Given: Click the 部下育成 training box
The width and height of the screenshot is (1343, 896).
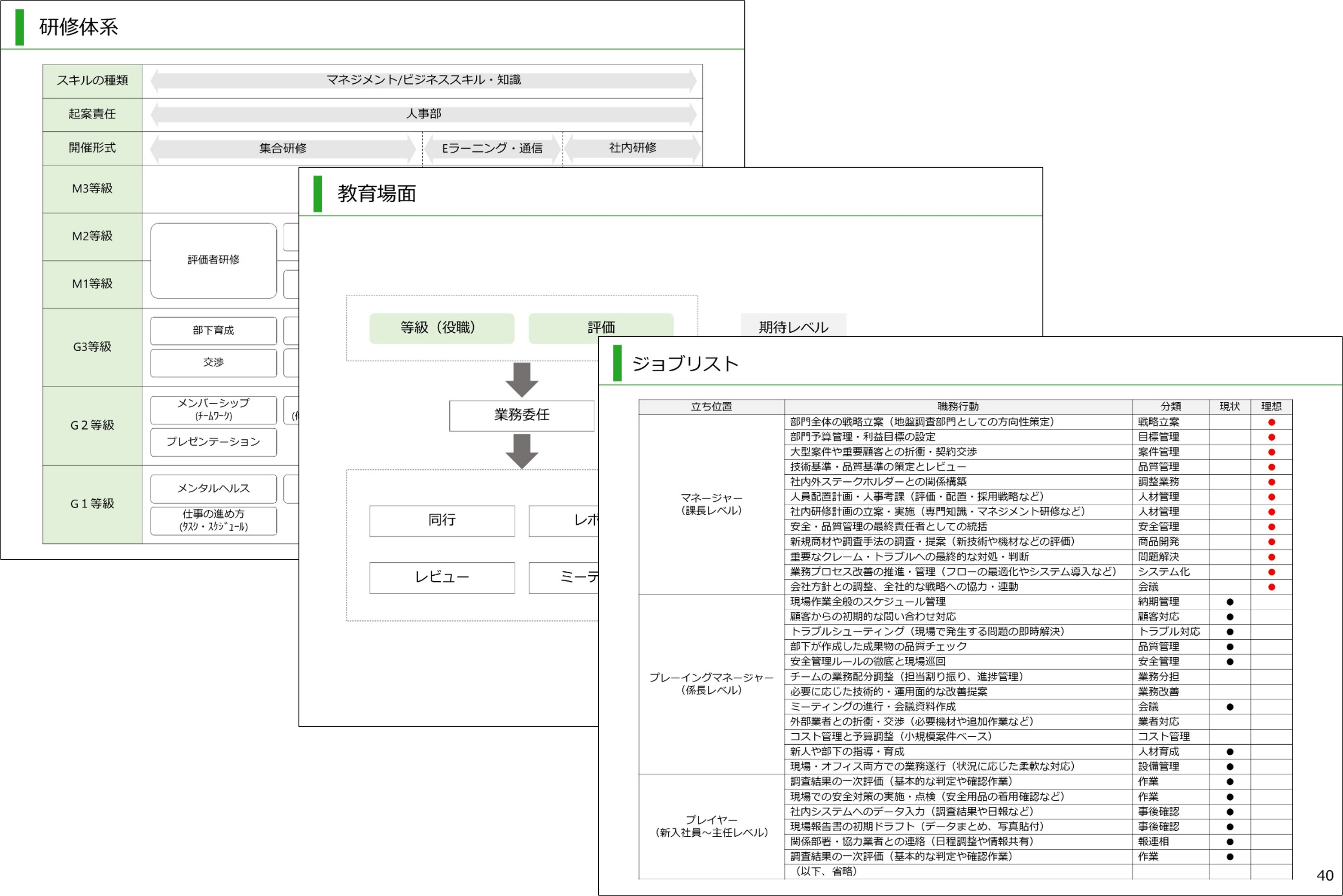Looking at the screenshot, I should [x=213, y=330].
